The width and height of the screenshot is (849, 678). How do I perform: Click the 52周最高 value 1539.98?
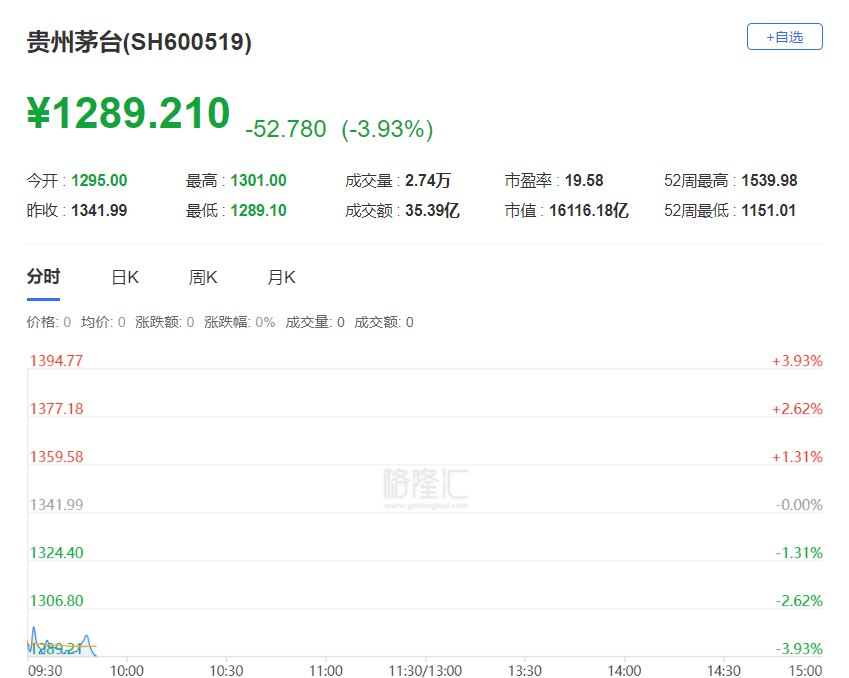tap(769, 180)
